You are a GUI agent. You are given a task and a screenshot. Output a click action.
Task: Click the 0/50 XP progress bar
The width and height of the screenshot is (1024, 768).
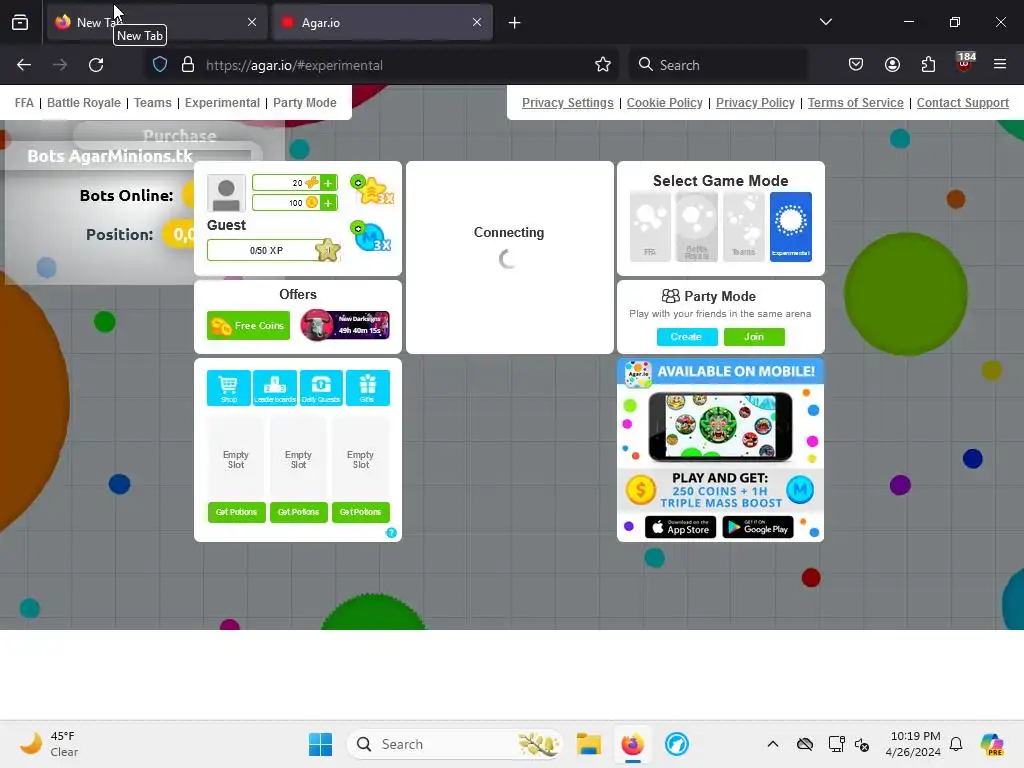tap(266, 250)
